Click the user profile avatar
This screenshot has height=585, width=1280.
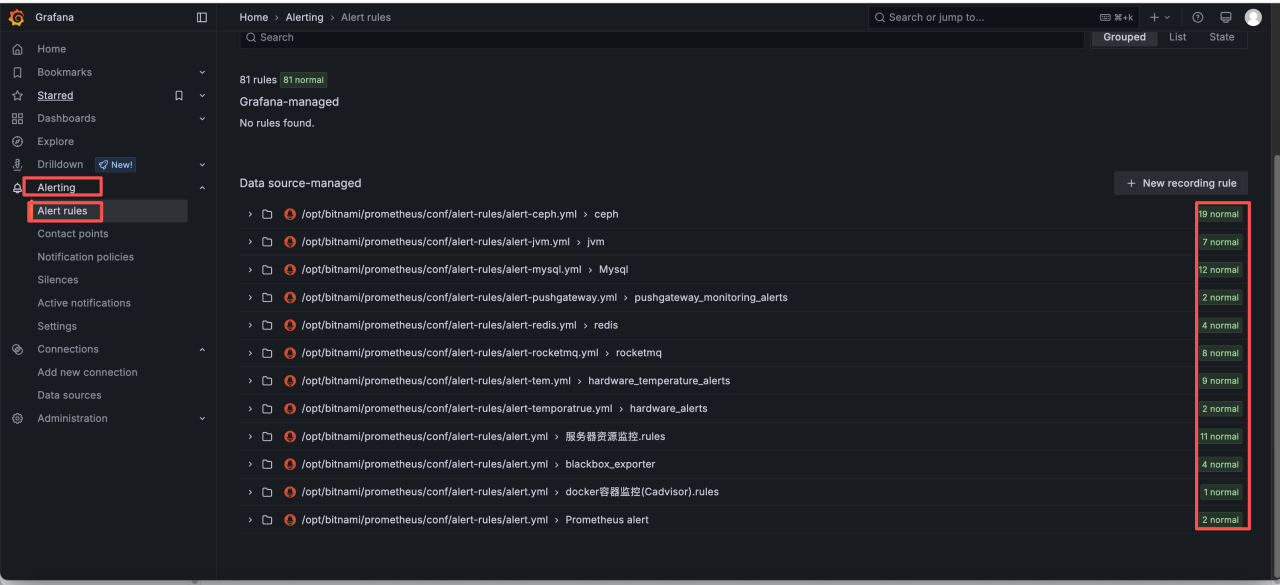click(1253, 17)
